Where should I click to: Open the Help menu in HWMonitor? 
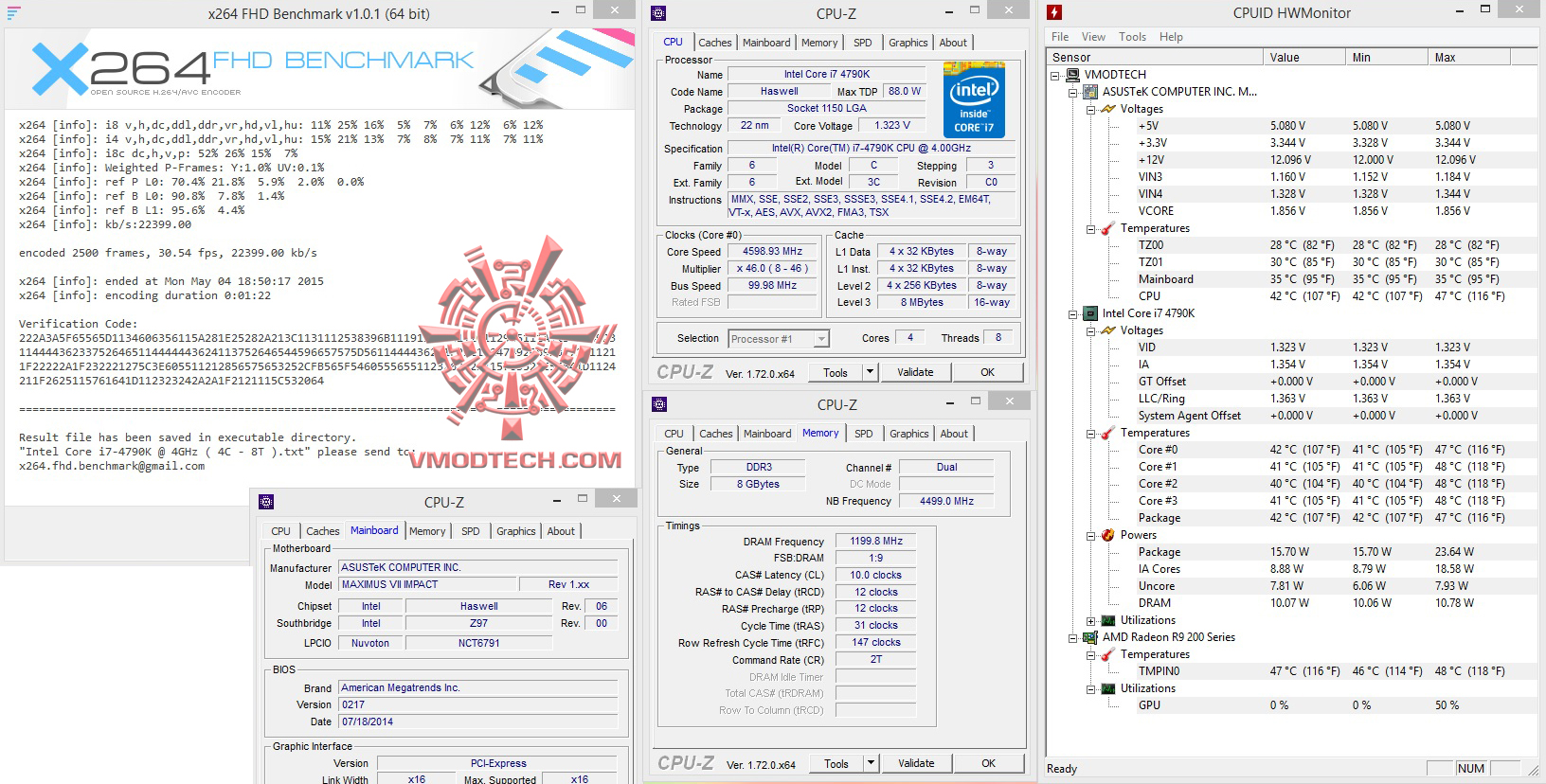click(1171, 37)
